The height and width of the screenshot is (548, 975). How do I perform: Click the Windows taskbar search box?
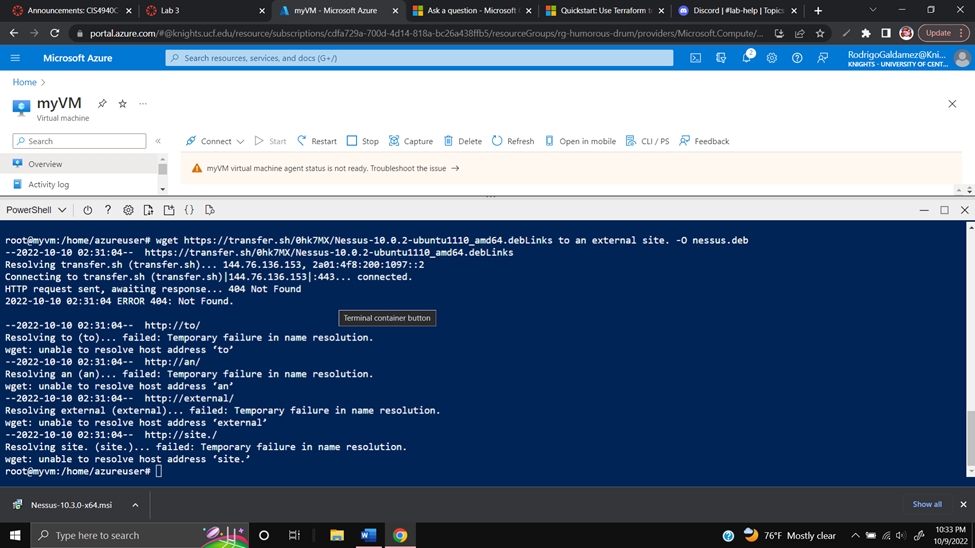139,535
